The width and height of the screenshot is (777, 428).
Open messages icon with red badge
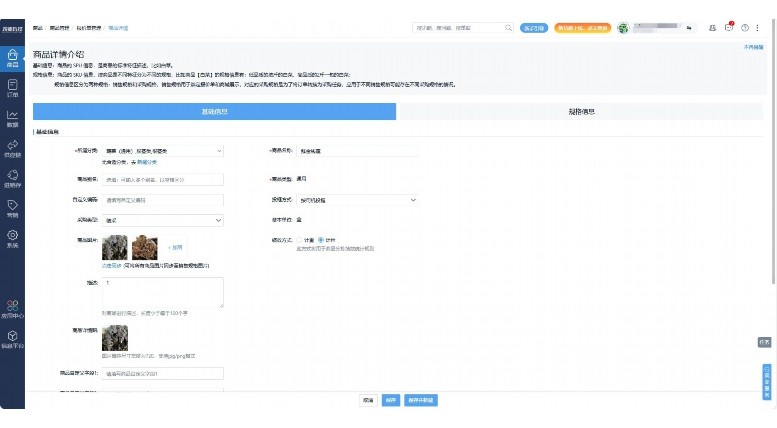point(728,27)
